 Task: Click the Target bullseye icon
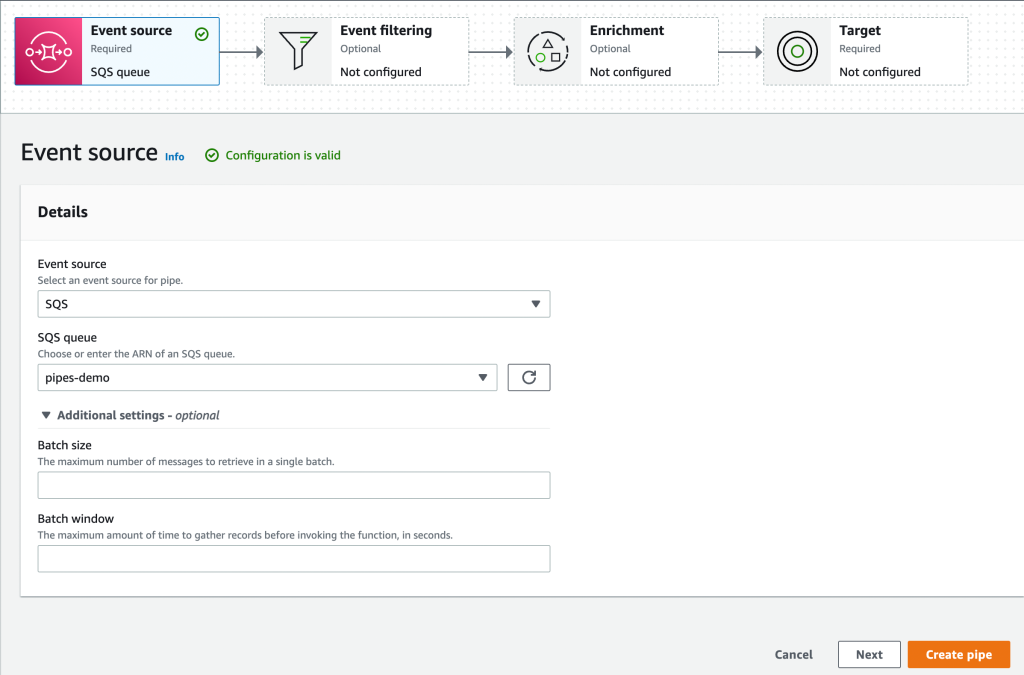coord(797,52)
